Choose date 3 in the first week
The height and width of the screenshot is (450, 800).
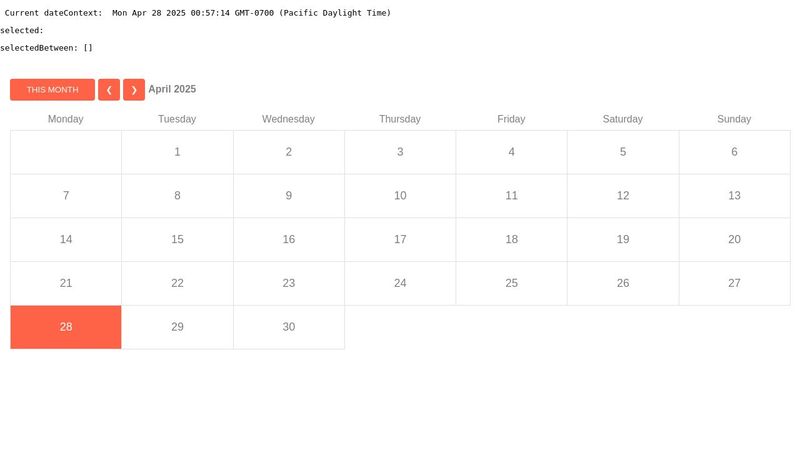click(400, 152)
